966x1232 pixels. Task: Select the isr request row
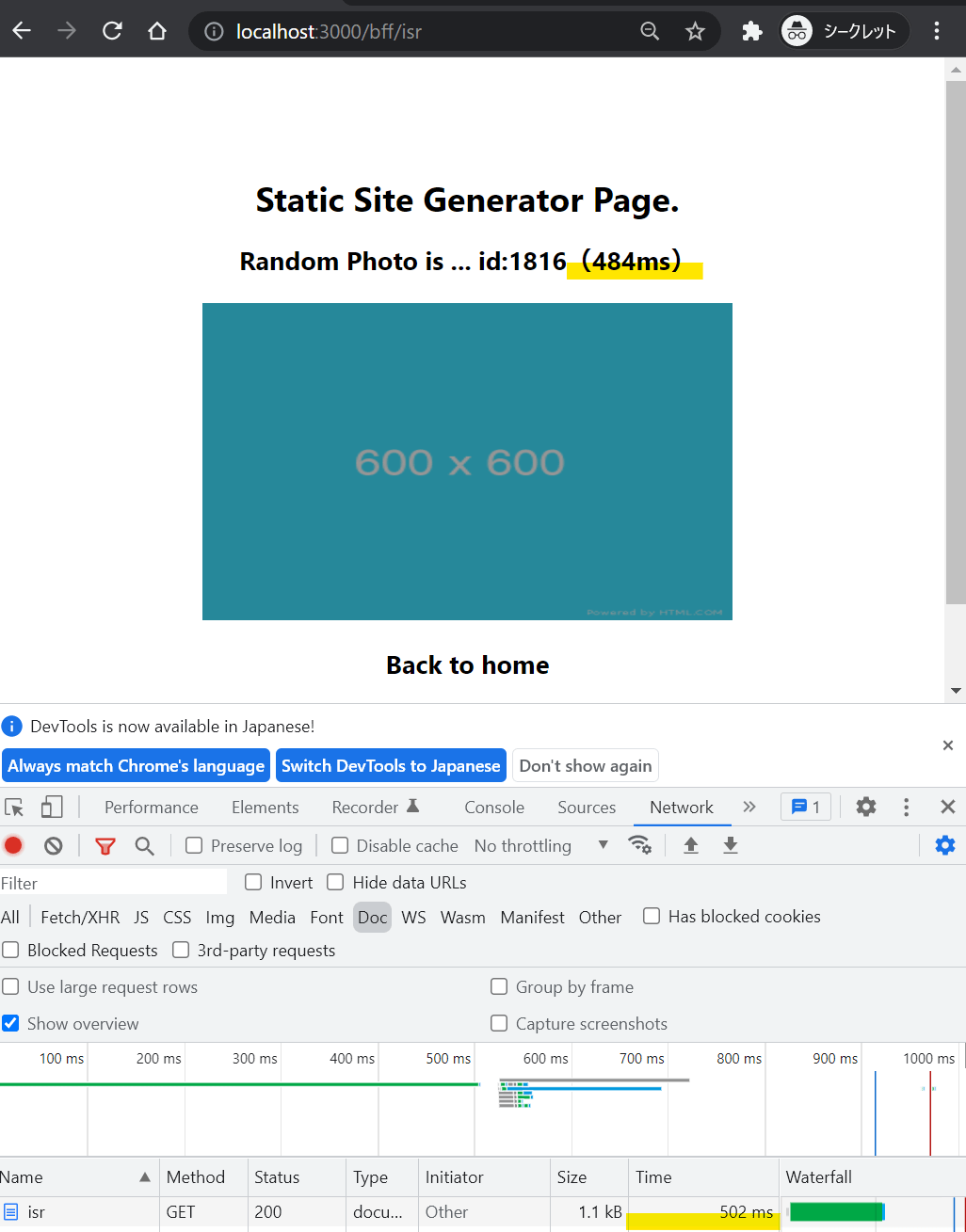tap(483, 1212)
